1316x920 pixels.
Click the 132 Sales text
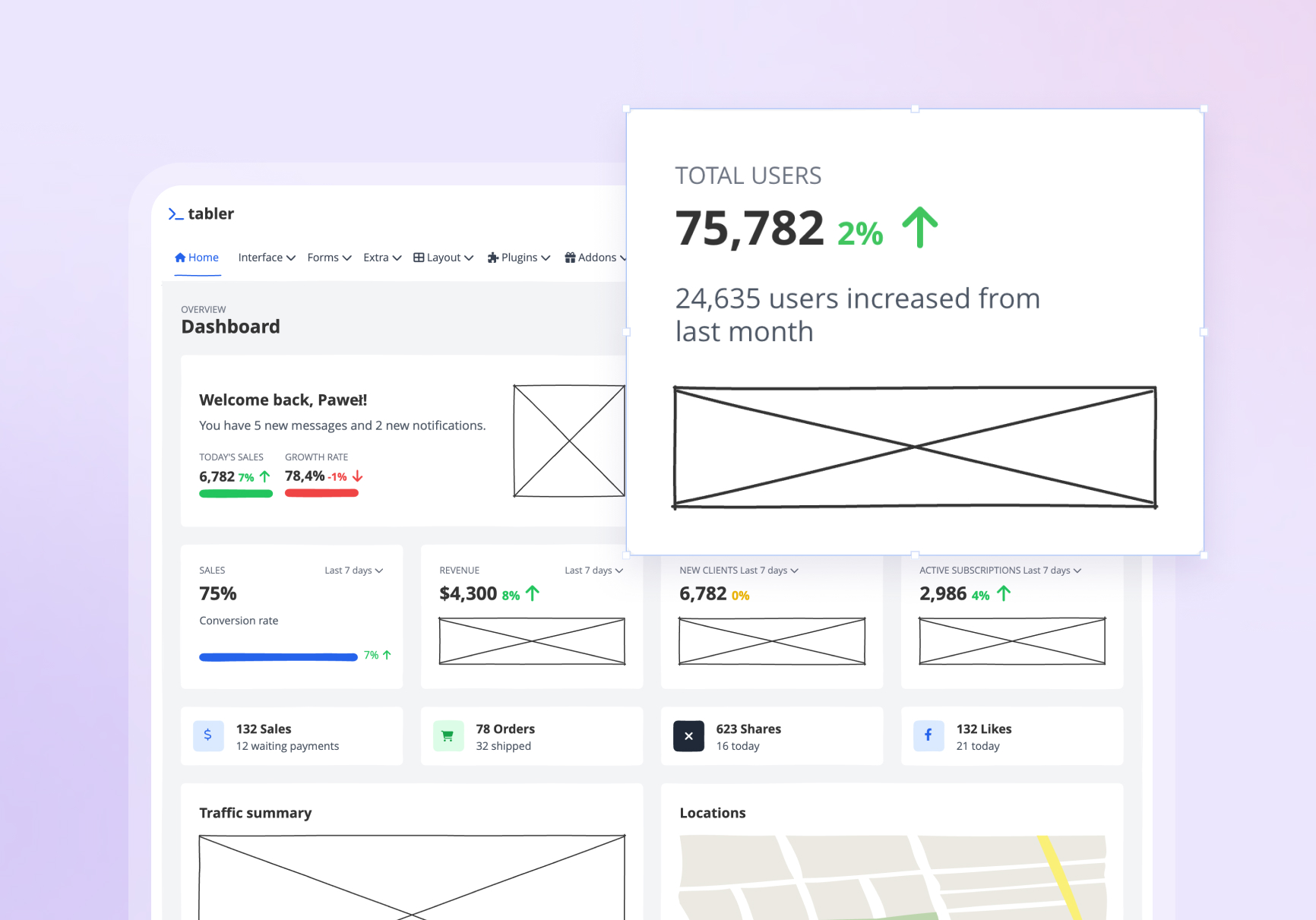pos(264,729)
